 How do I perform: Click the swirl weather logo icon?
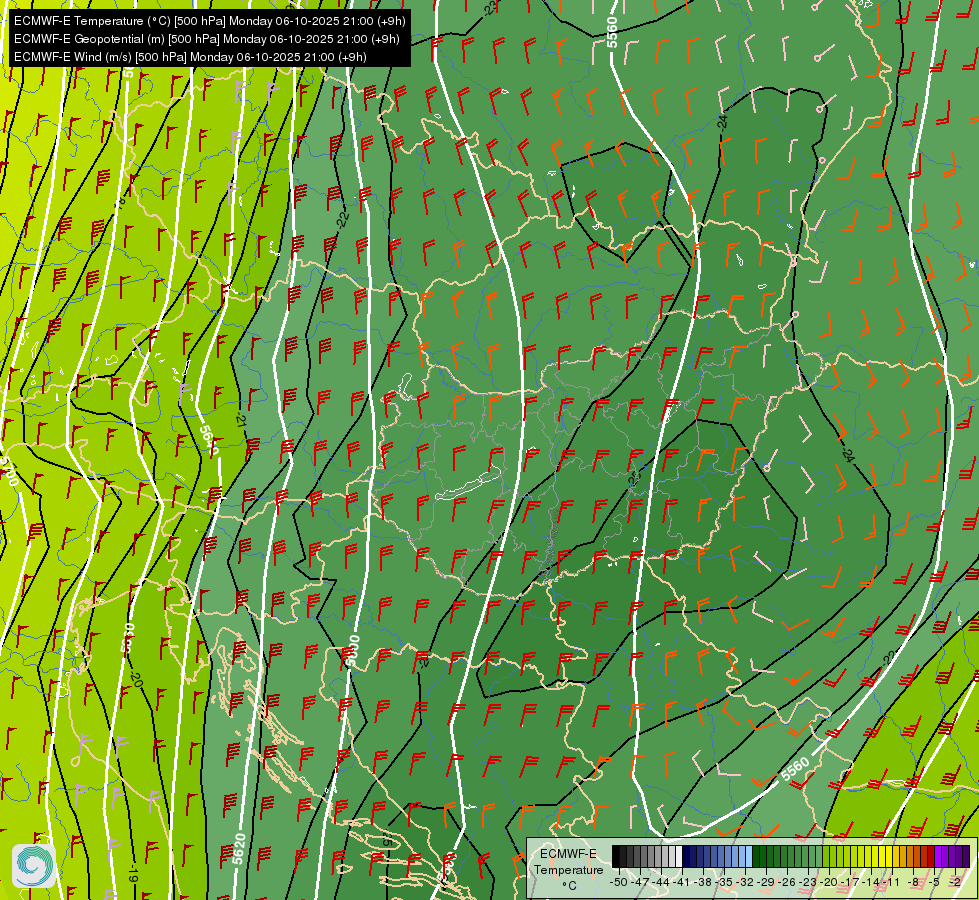pos(34,865)
